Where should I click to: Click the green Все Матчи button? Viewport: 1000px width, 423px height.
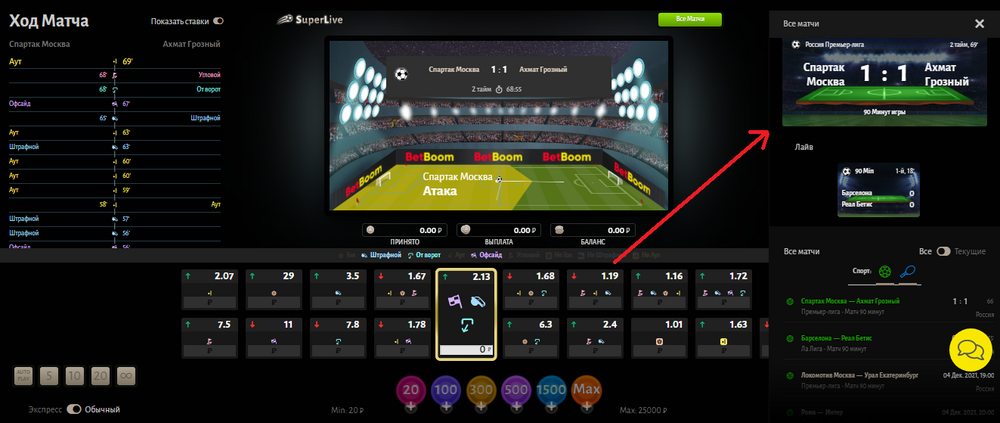click(x=689, y=20)
